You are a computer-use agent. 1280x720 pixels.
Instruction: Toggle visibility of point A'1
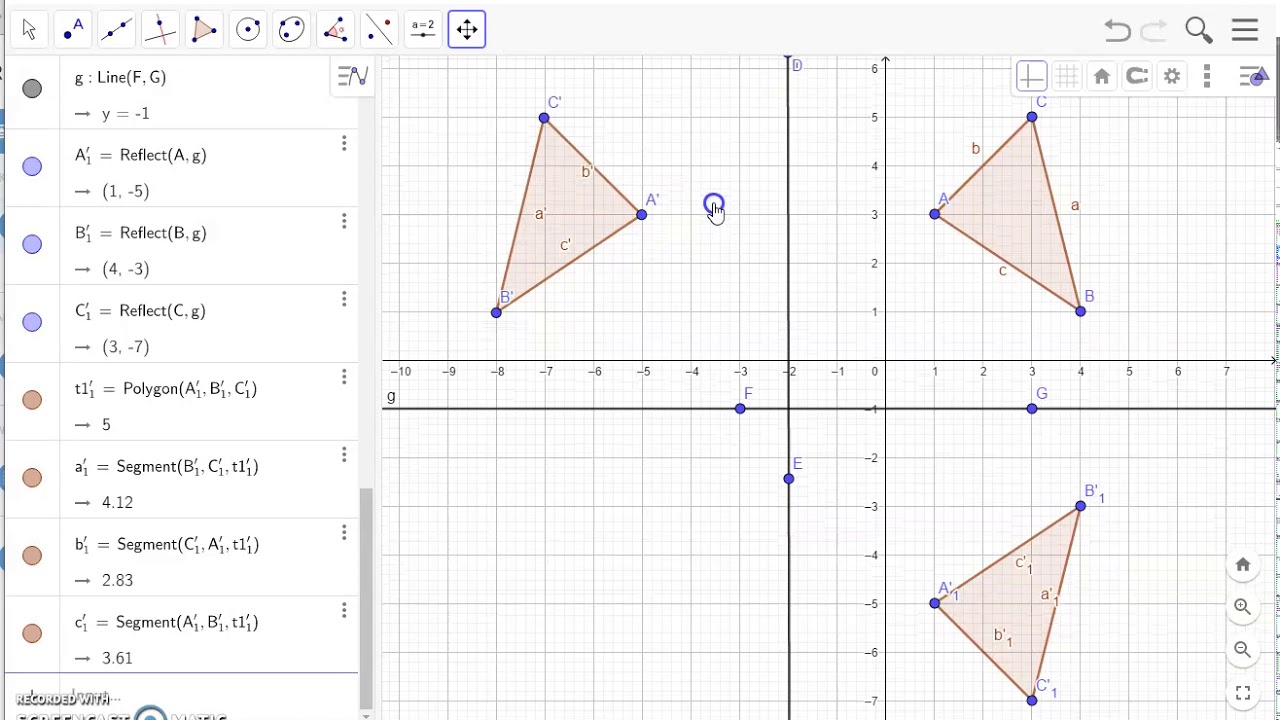click(32, 167)
